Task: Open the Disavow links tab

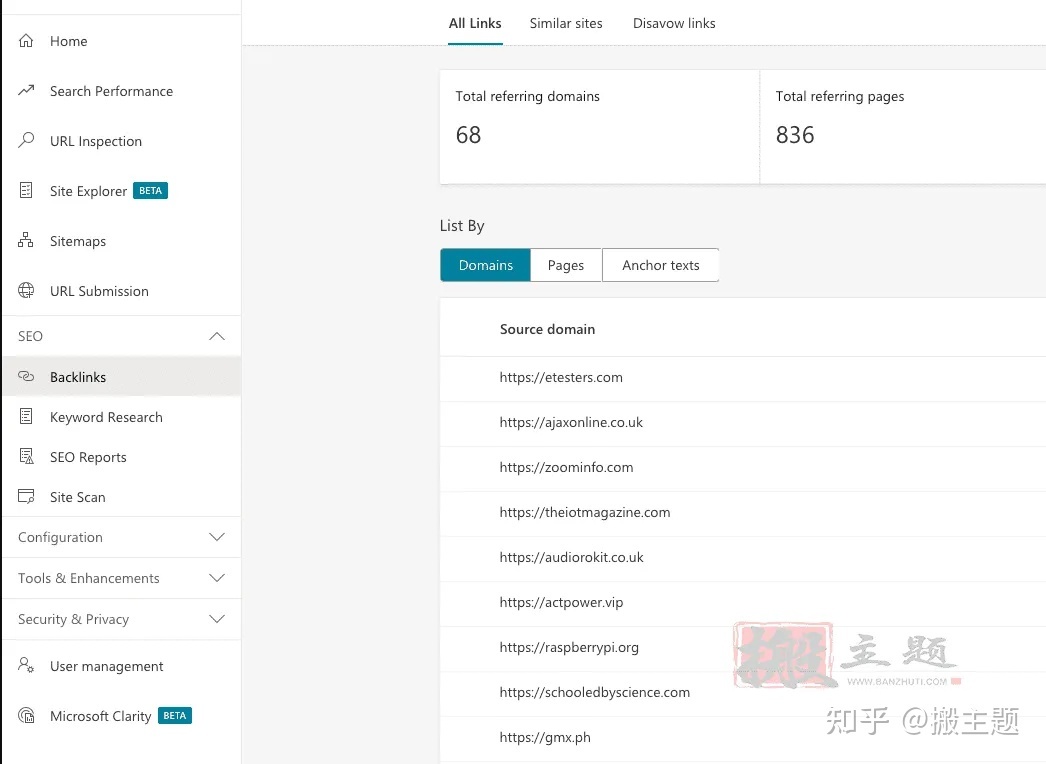Action: point(674,23)
